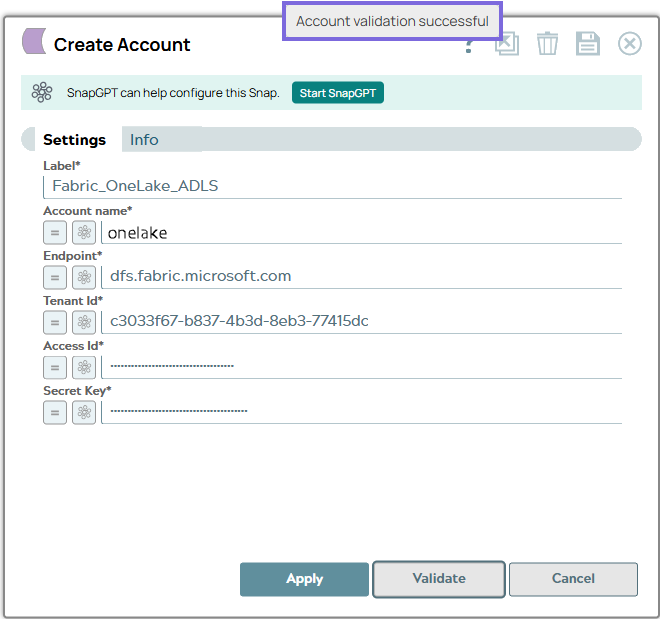Image resolution: width=660 pixels, height=619 pixels.
Task: Click the Start SnapGPT button
Action: pyautogui.click(x=338, y=93)
